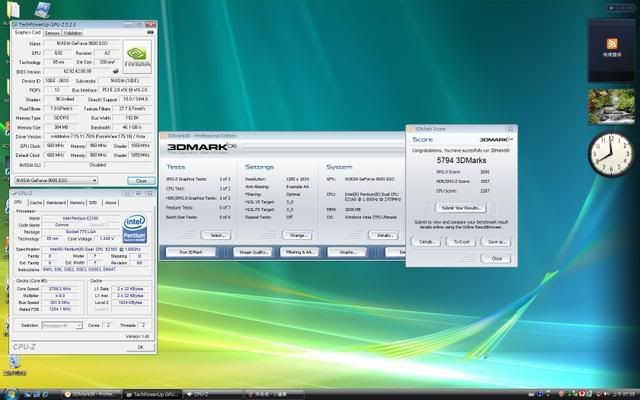Click the camera screenshot icon in GPU-Z
This screenshot has width=640, height=400.
(x=150, y=33)
